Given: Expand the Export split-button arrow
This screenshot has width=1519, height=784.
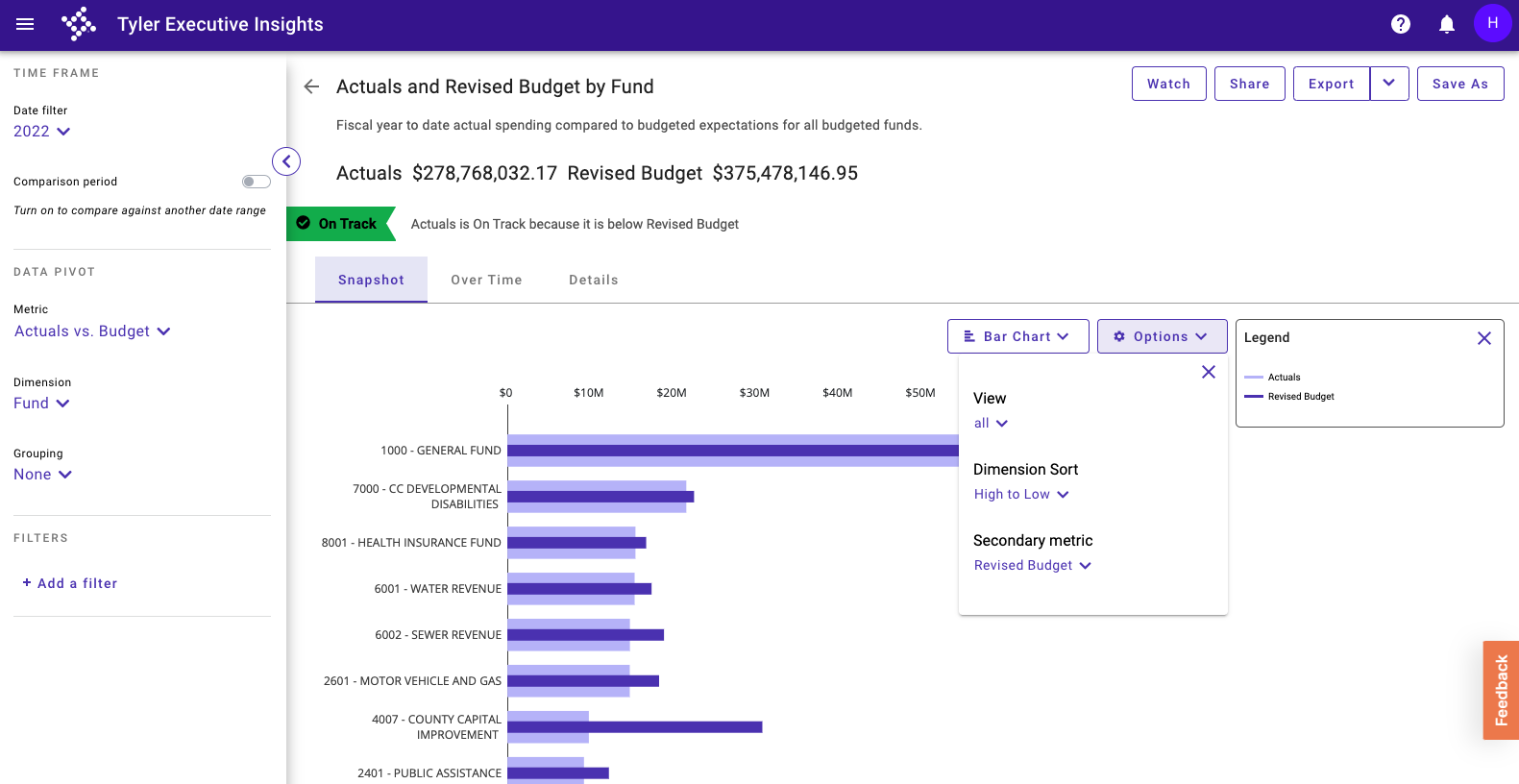Looking at the screenshot, I should 1389,84.
